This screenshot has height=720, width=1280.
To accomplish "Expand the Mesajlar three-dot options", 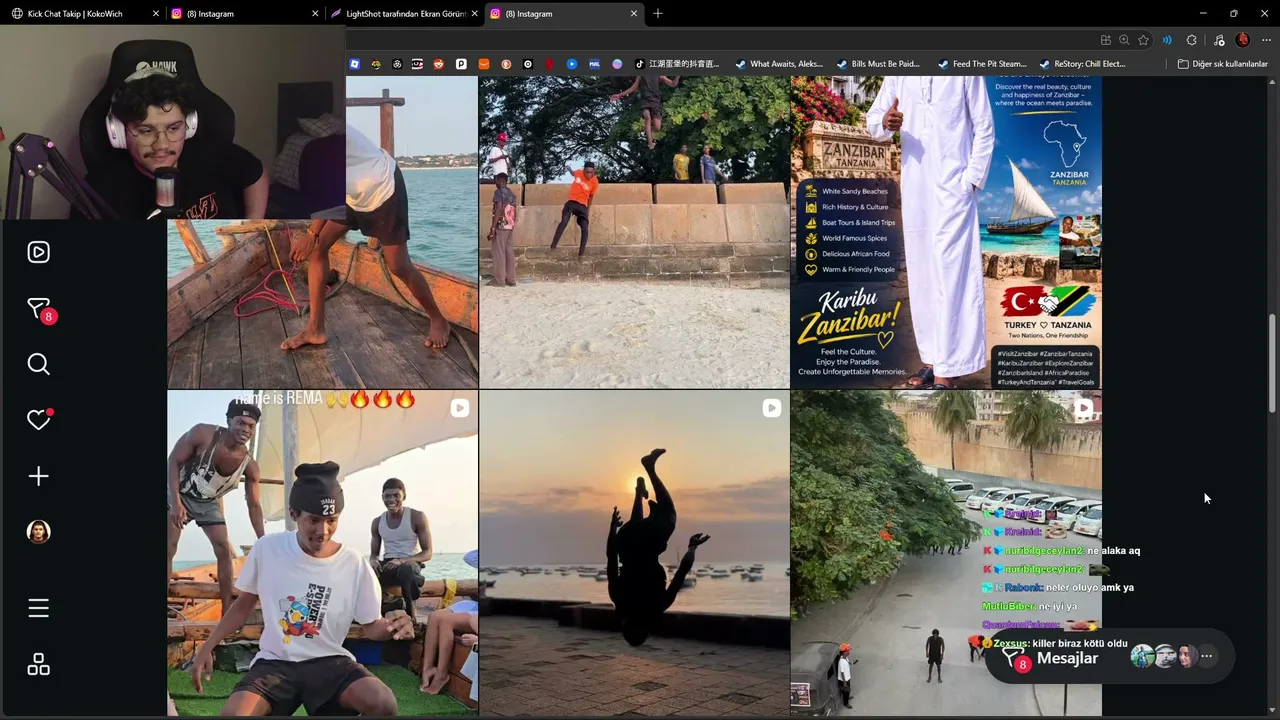I will point(1207,657).
